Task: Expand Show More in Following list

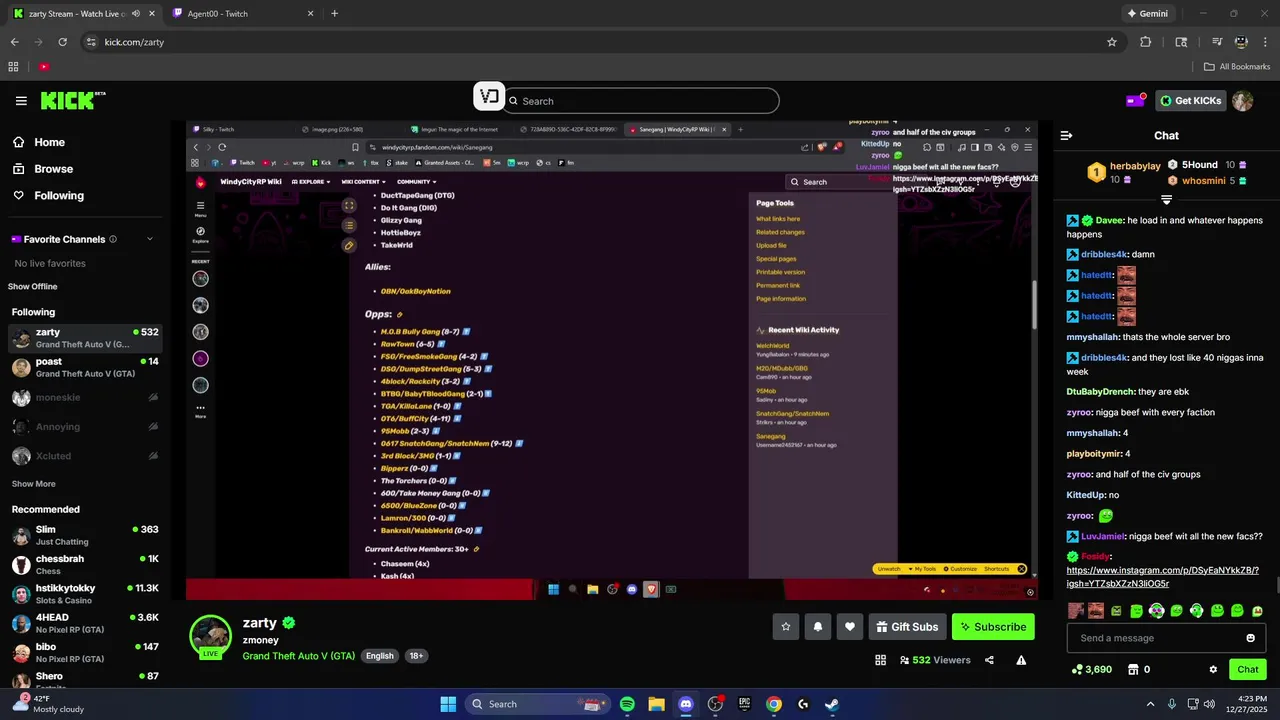Action: pos(33,484)
